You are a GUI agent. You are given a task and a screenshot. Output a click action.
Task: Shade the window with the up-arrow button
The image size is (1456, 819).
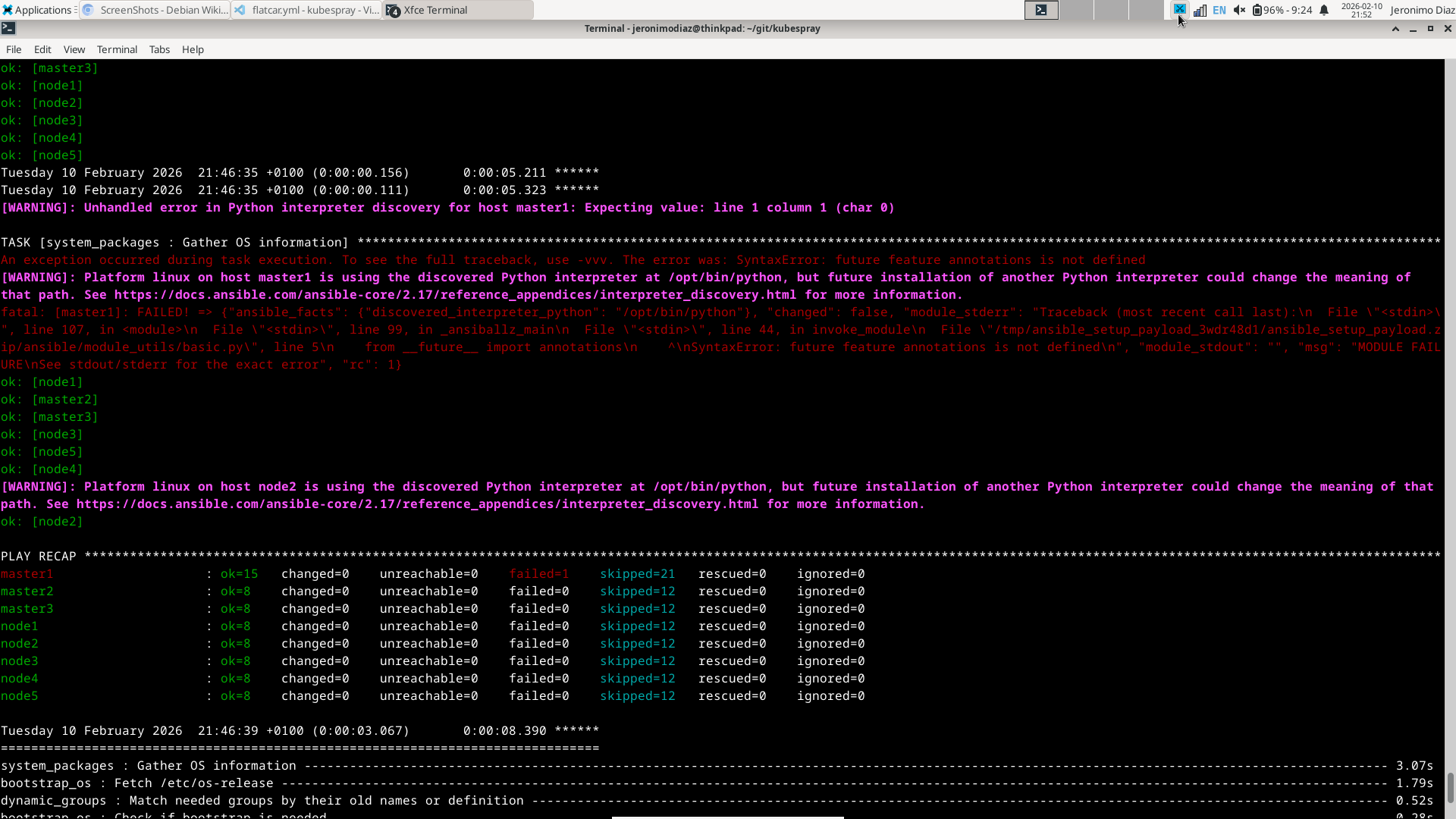coord(1395,28)
